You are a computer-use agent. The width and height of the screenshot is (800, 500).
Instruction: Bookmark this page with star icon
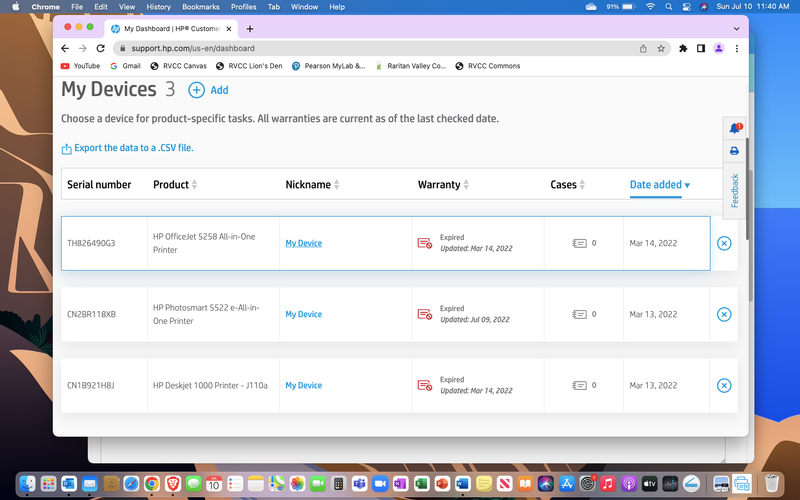point(661,48)
